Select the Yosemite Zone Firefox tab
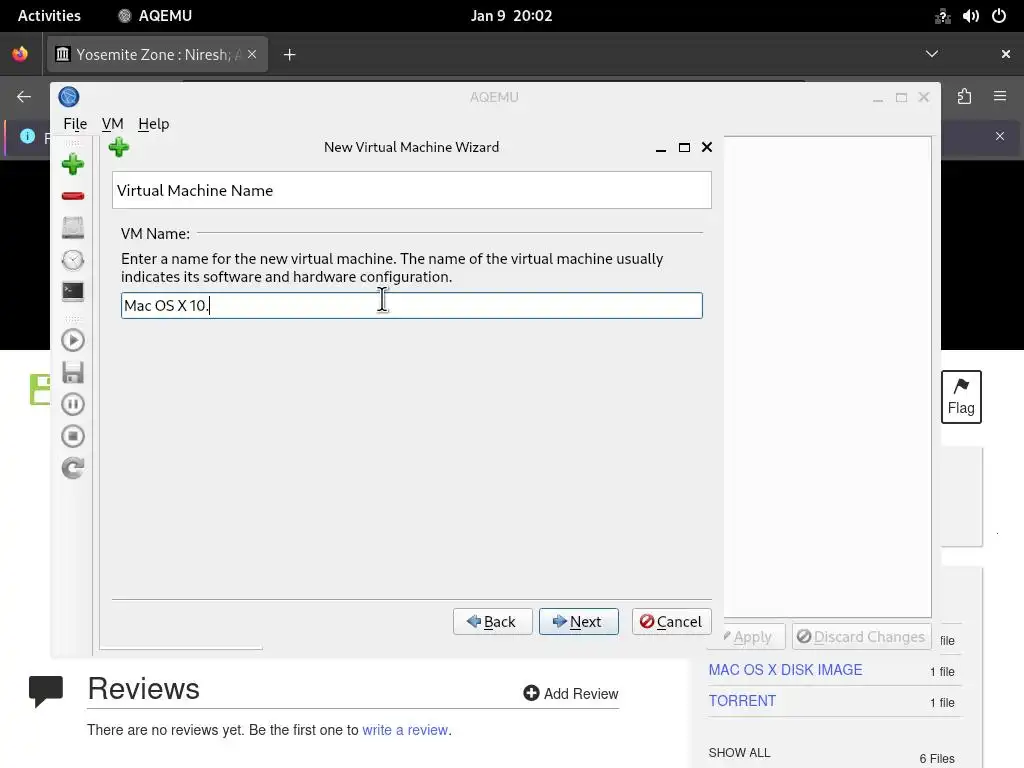Screen dimensions: 1024x768 click(x=157, y=54)
